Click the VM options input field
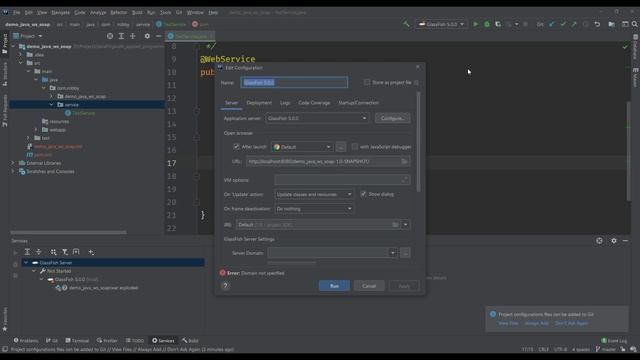The image size is (640, 360). point(342,180)
